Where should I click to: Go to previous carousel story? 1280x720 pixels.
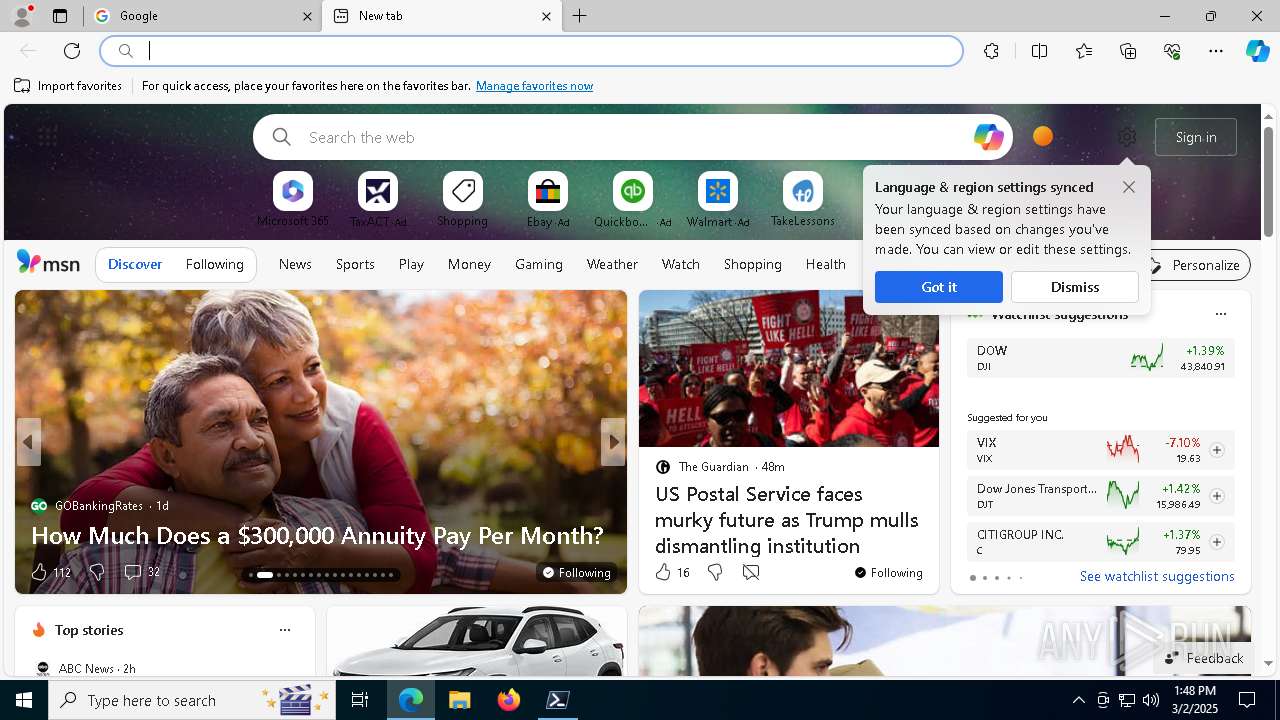click(x=28, y=441)
